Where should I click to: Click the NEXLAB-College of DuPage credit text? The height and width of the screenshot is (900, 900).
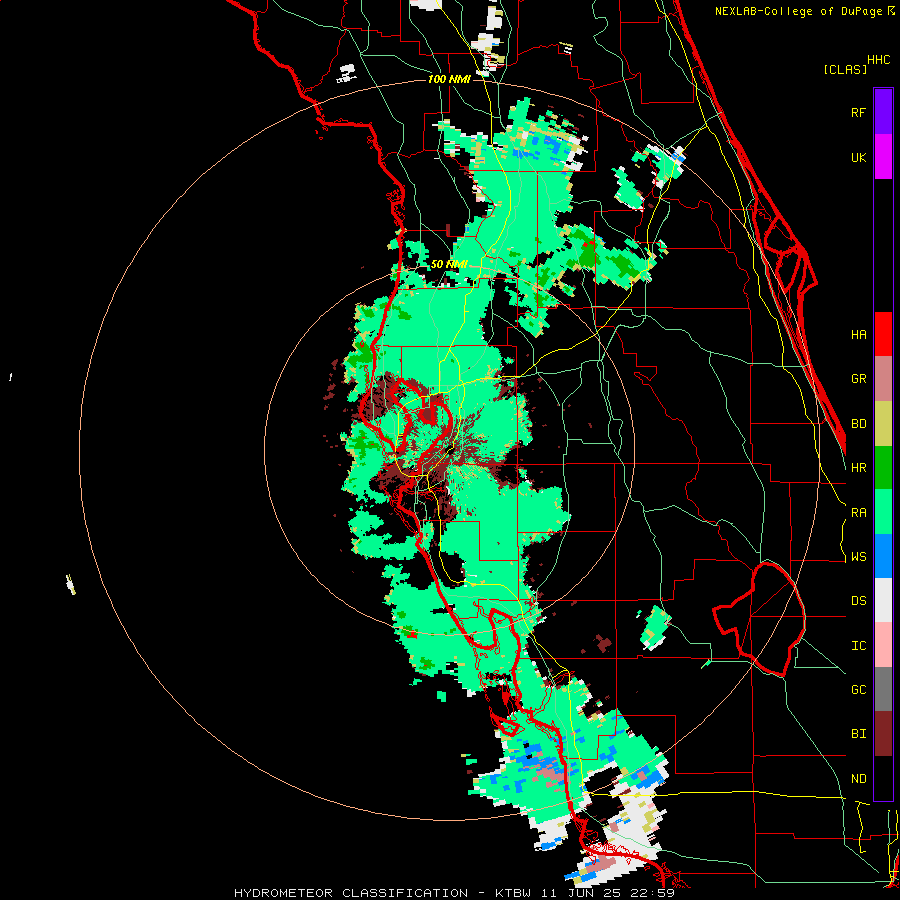[798, 11]
